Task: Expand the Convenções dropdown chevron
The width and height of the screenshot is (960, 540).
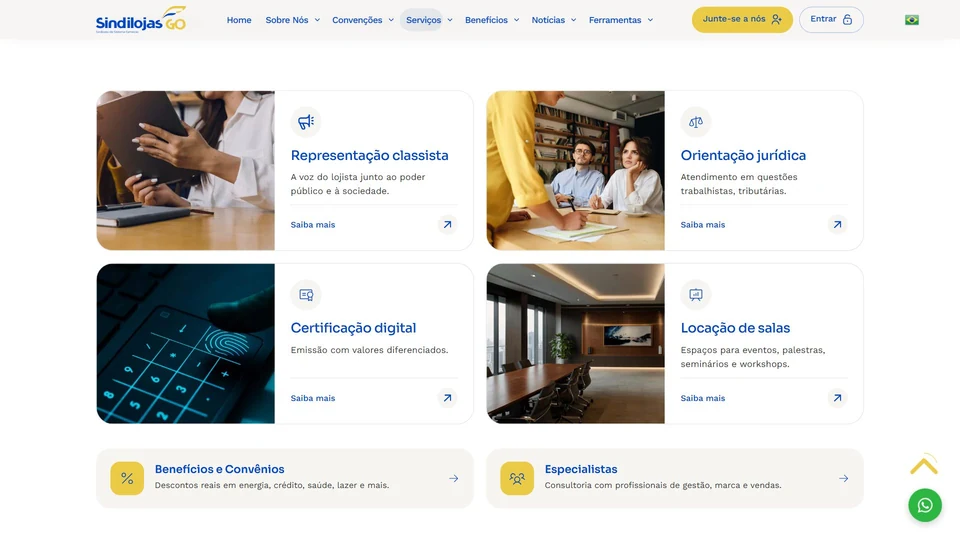Action: click(x=391, y=20)
